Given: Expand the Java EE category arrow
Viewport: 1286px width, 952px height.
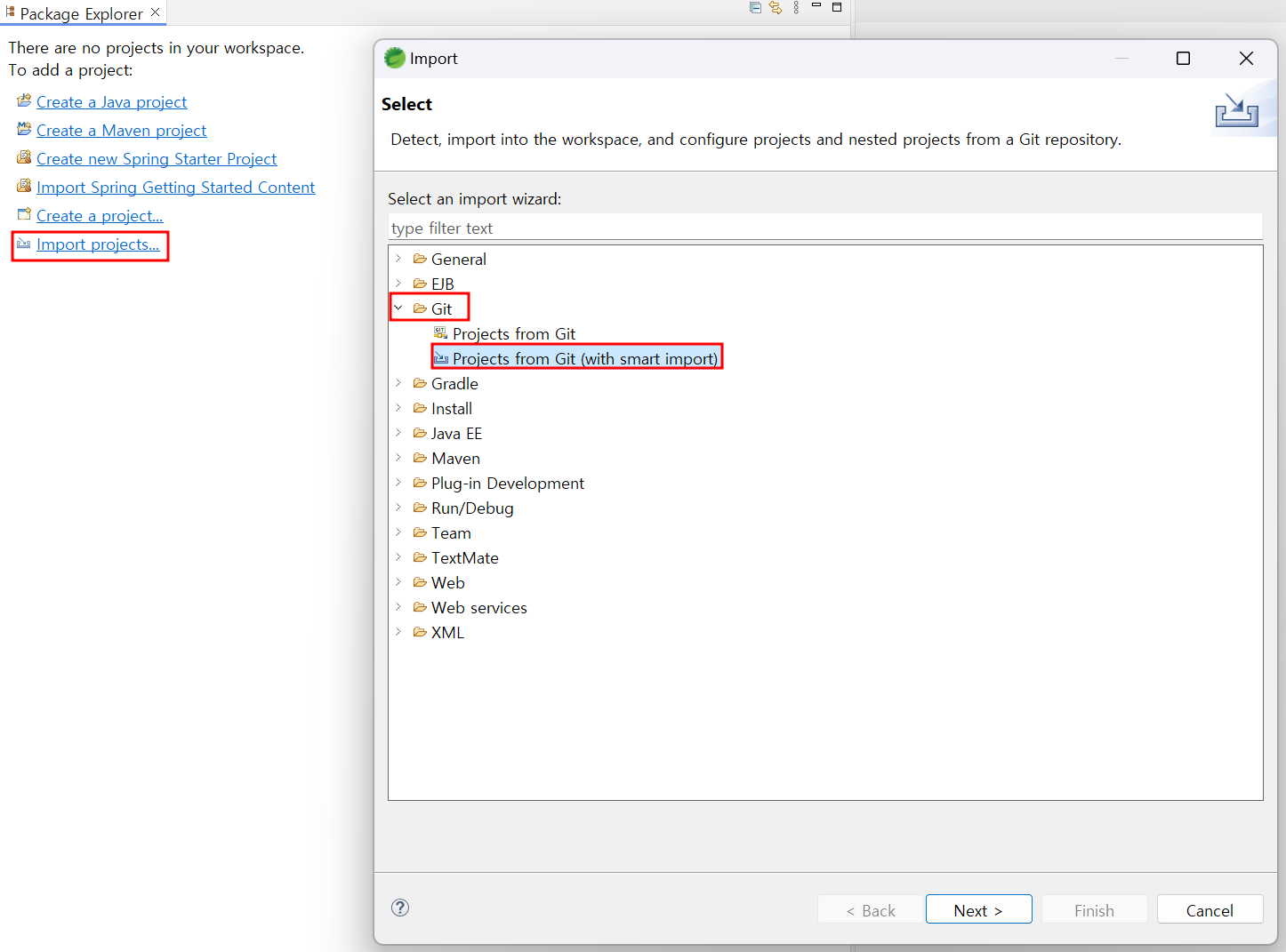Looking at the screenshot, I should [398, 433].
